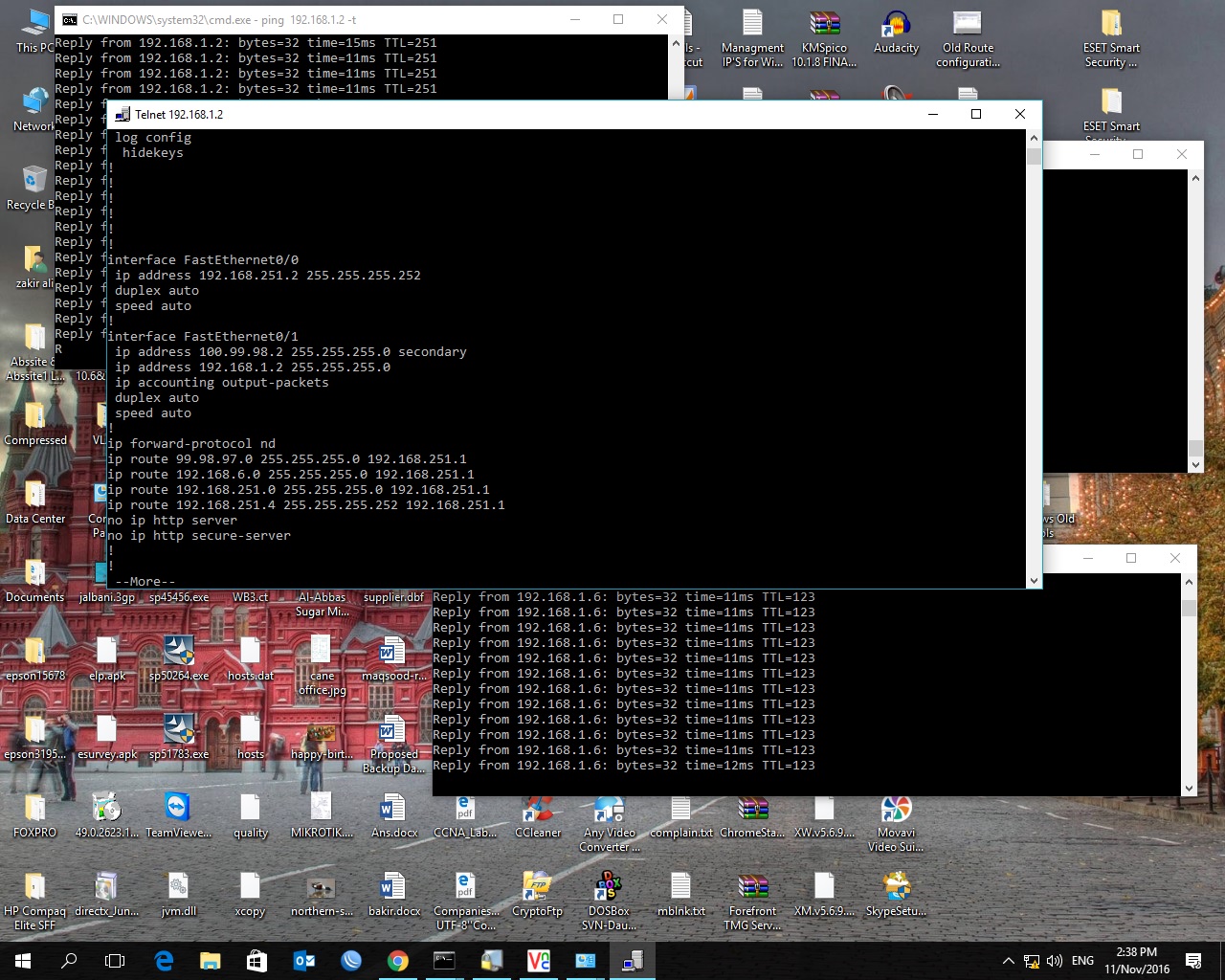Click the "ip accounting output-packets" line
Screen dimensions: 1225x980
point(222,383)
